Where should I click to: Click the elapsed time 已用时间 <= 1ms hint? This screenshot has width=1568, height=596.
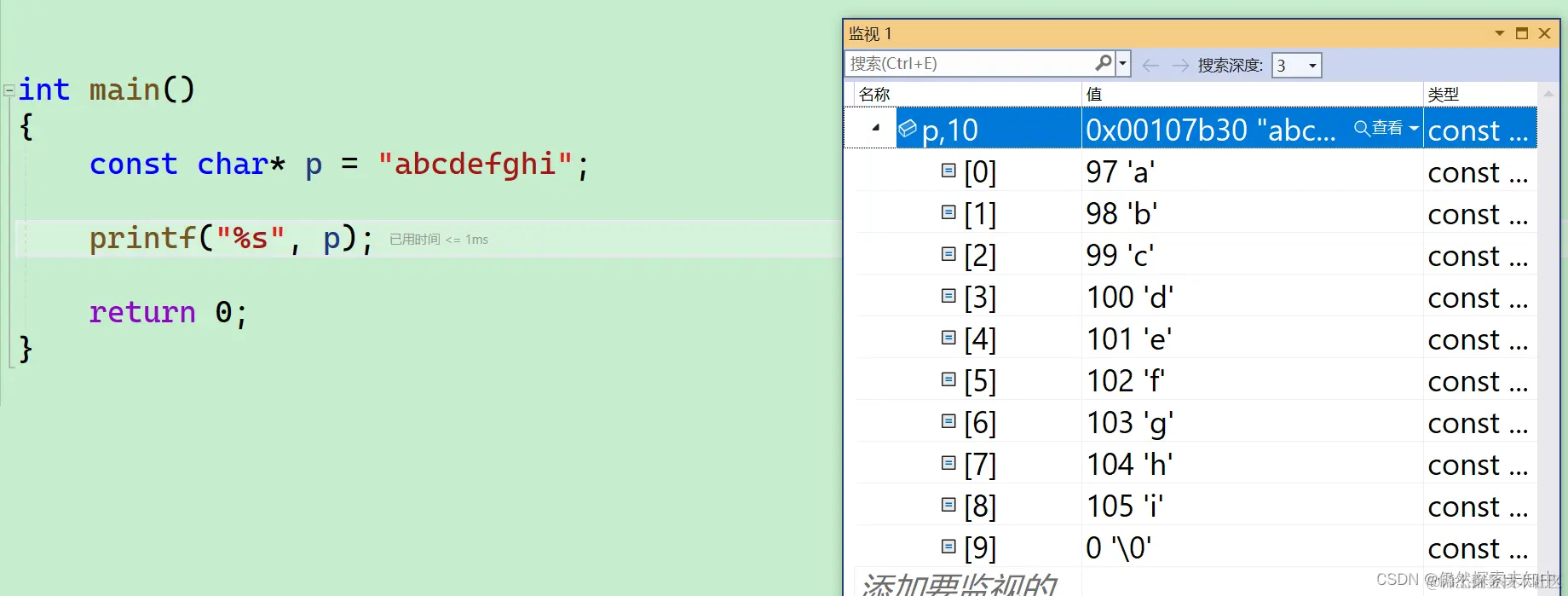(439, 240)
